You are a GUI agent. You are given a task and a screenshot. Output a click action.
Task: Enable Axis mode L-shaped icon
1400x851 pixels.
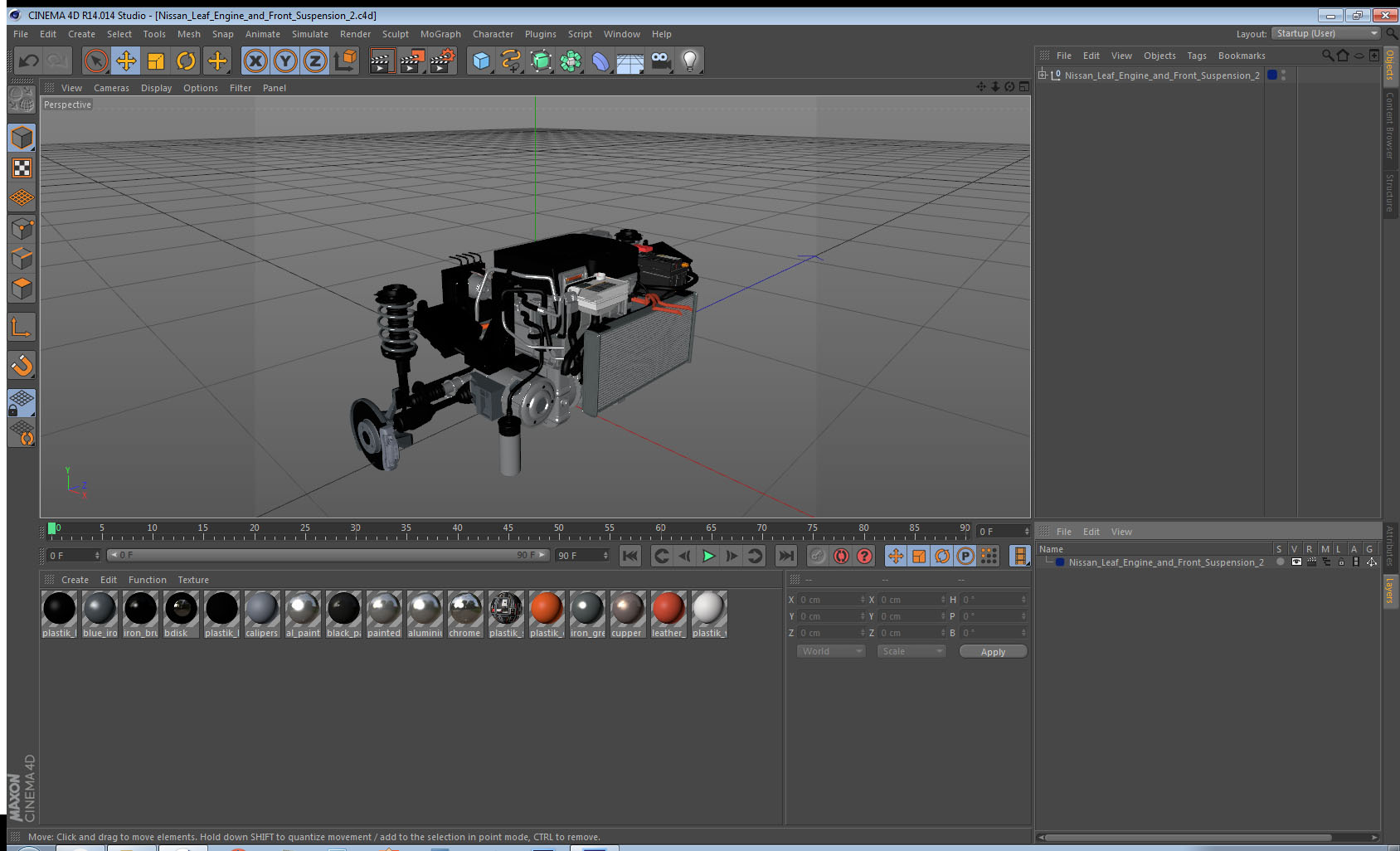(x=22, y=328)
